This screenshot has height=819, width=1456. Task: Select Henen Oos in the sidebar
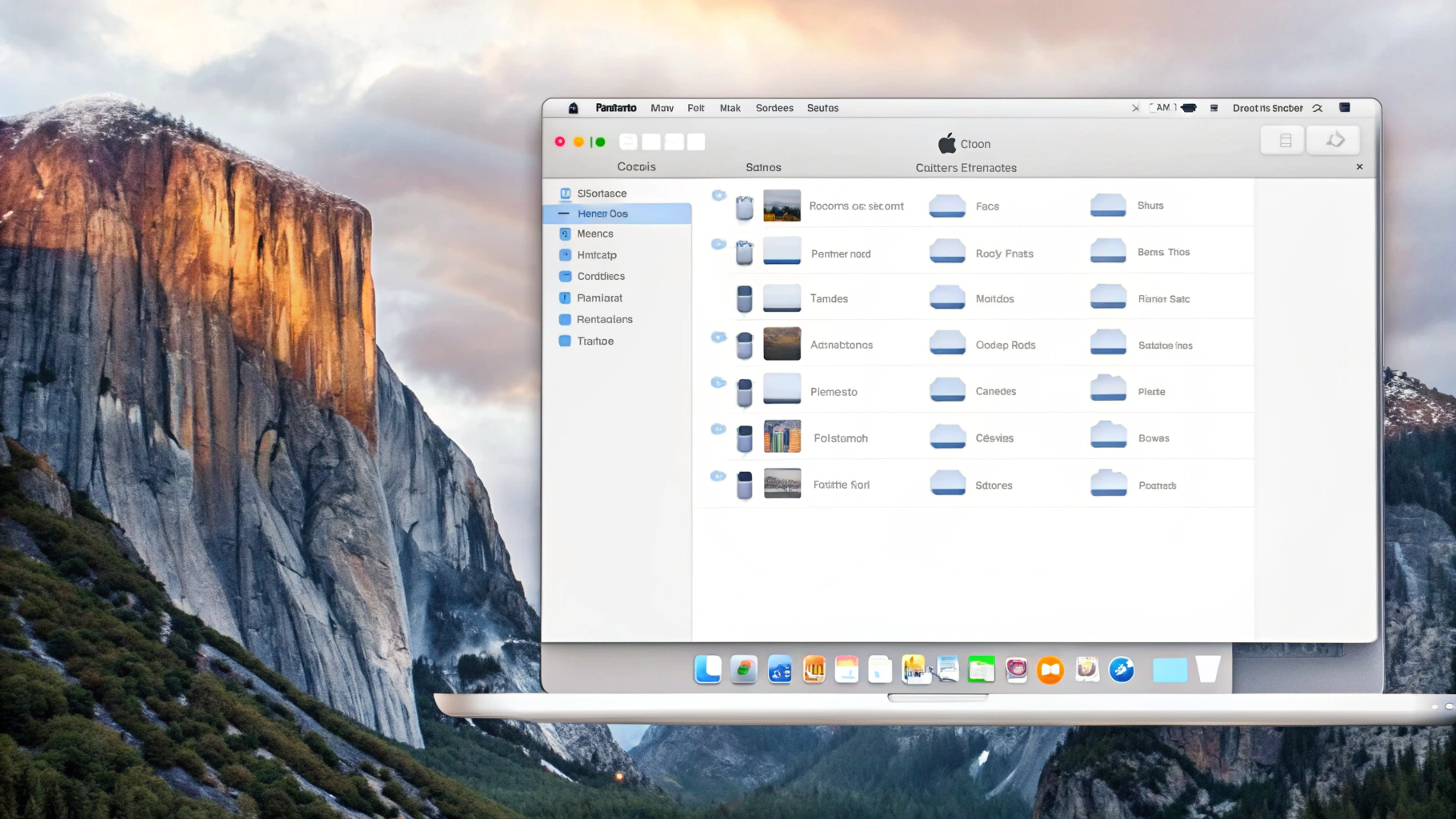(x=602, y=214)
